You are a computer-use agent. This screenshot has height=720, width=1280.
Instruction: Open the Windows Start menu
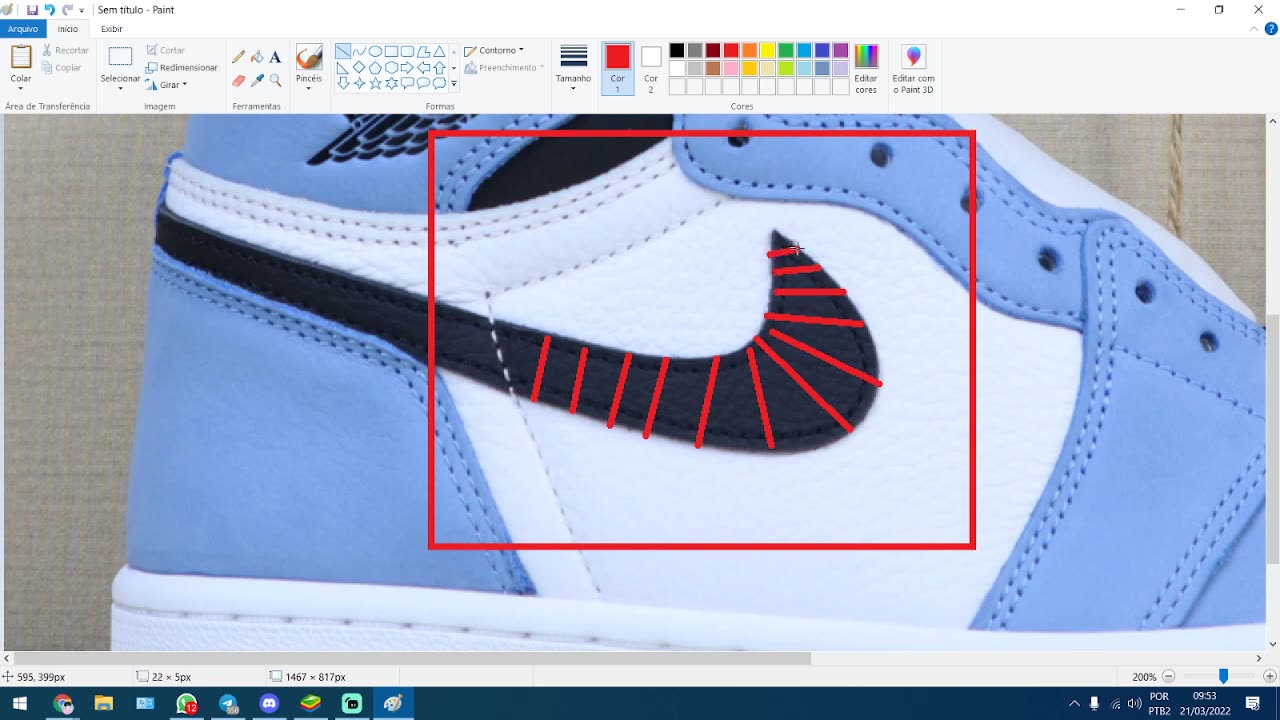click(x=20, y=704)
